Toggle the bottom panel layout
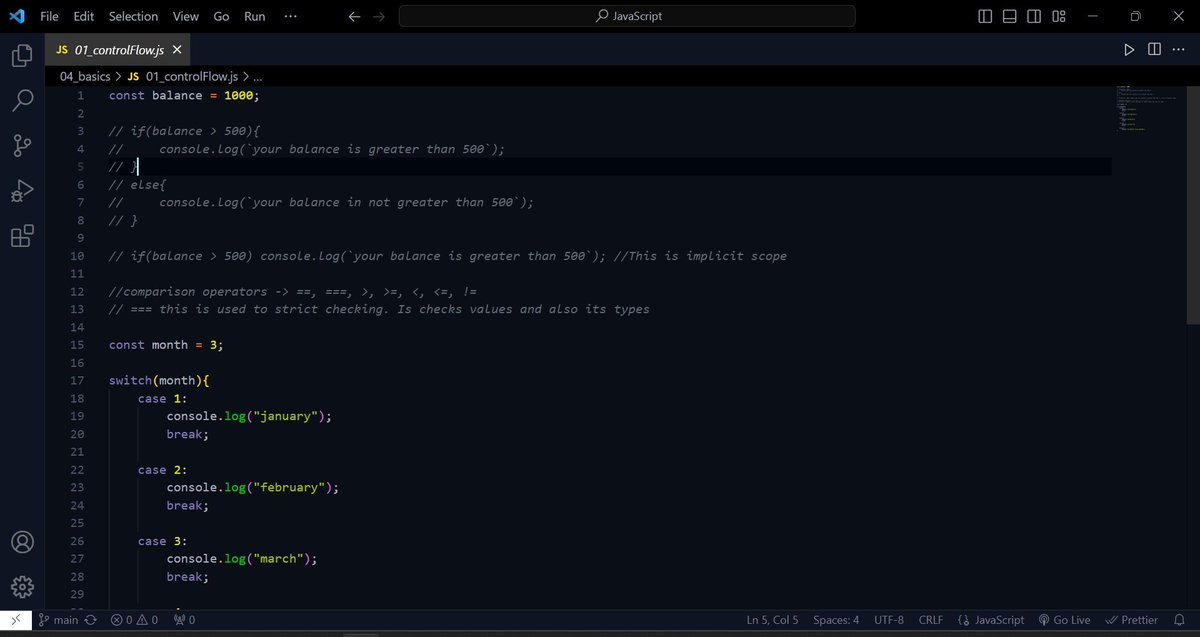The height and width of the screenshot is (637, 1200). (x=1009, y=16)
